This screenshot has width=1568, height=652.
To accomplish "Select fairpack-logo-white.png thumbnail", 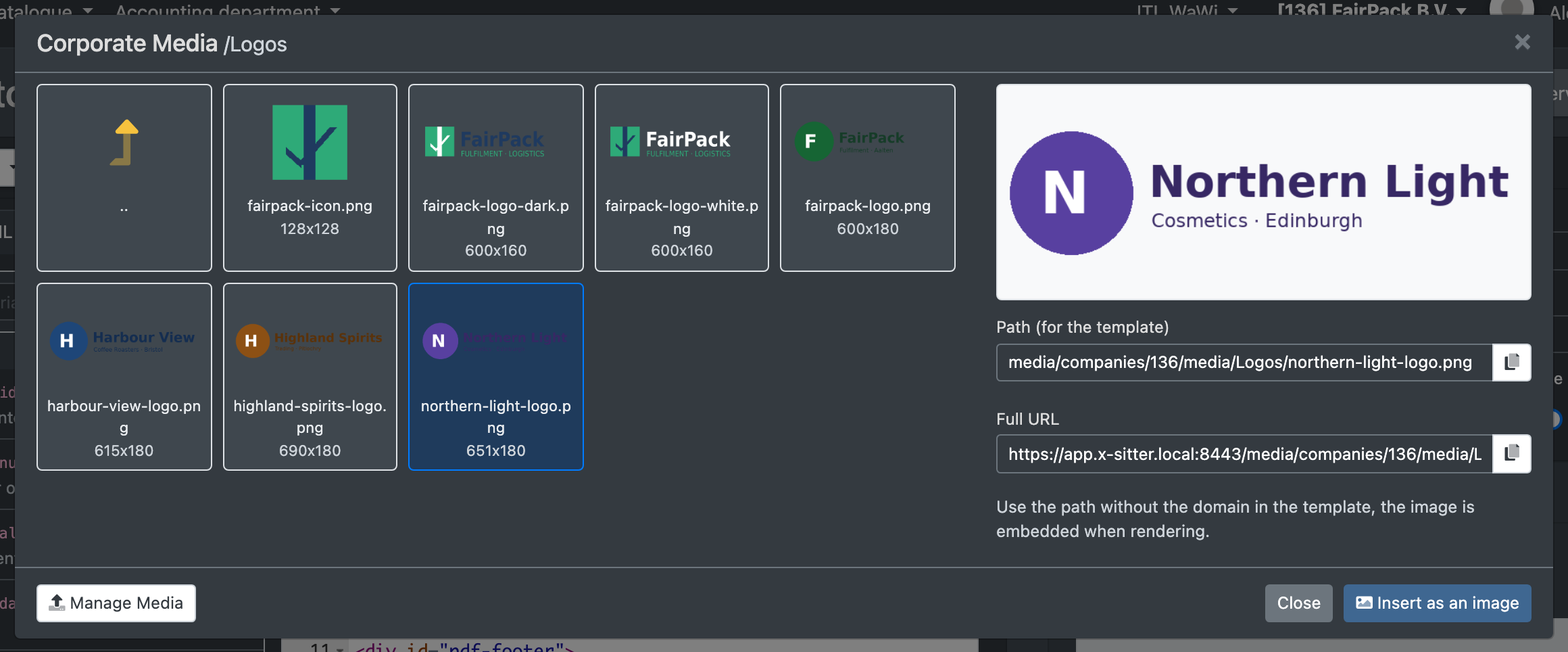I will pos(682,177).
